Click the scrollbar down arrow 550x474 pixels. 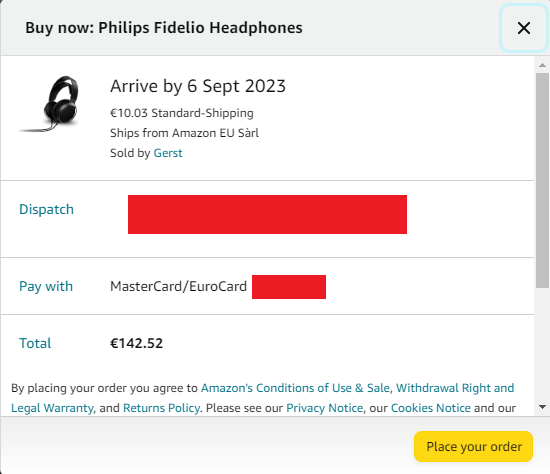tap(542, 407)
